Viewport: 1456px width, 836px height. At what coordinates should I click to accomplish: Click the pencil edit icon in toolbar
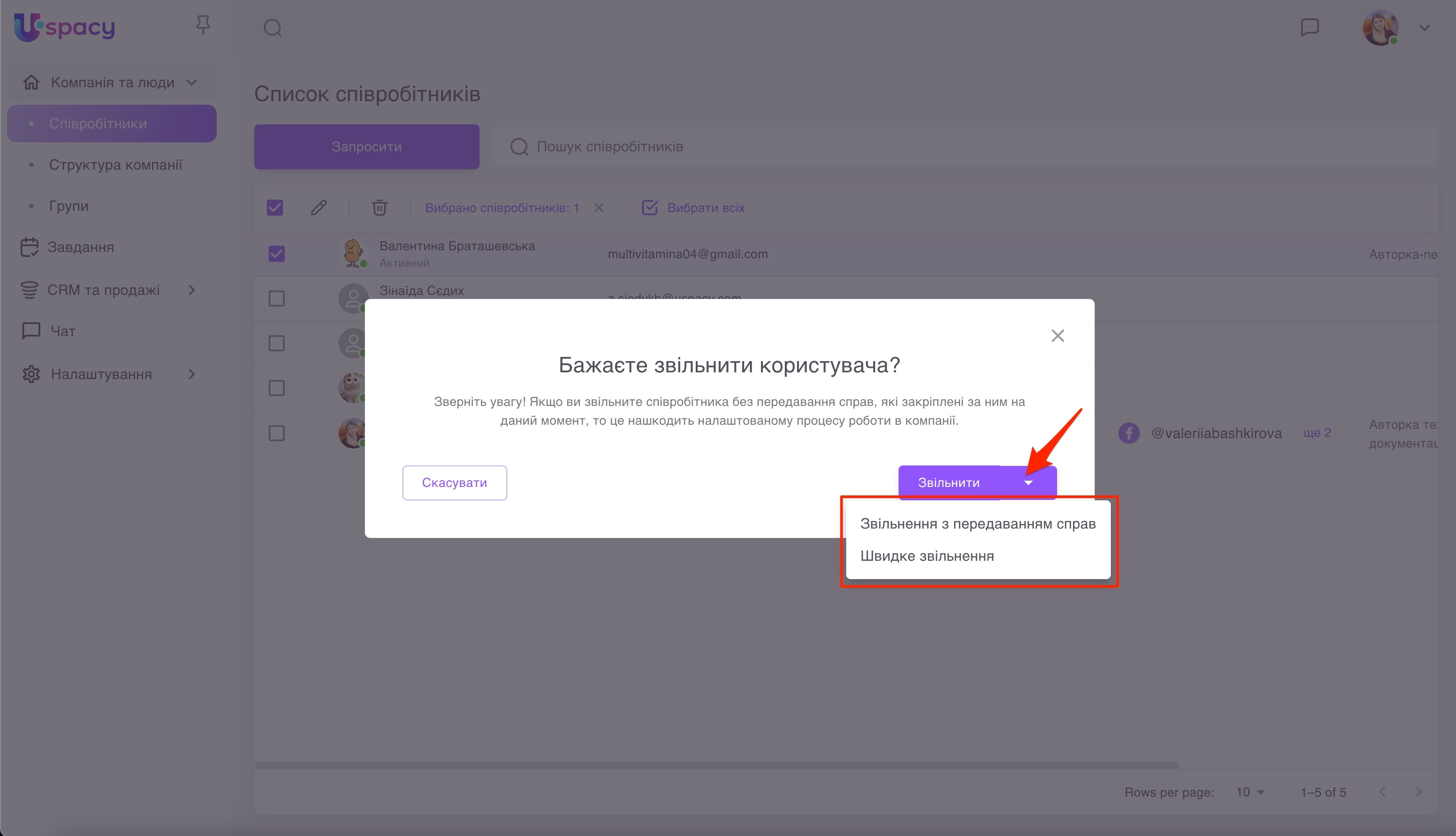point(319,207)
